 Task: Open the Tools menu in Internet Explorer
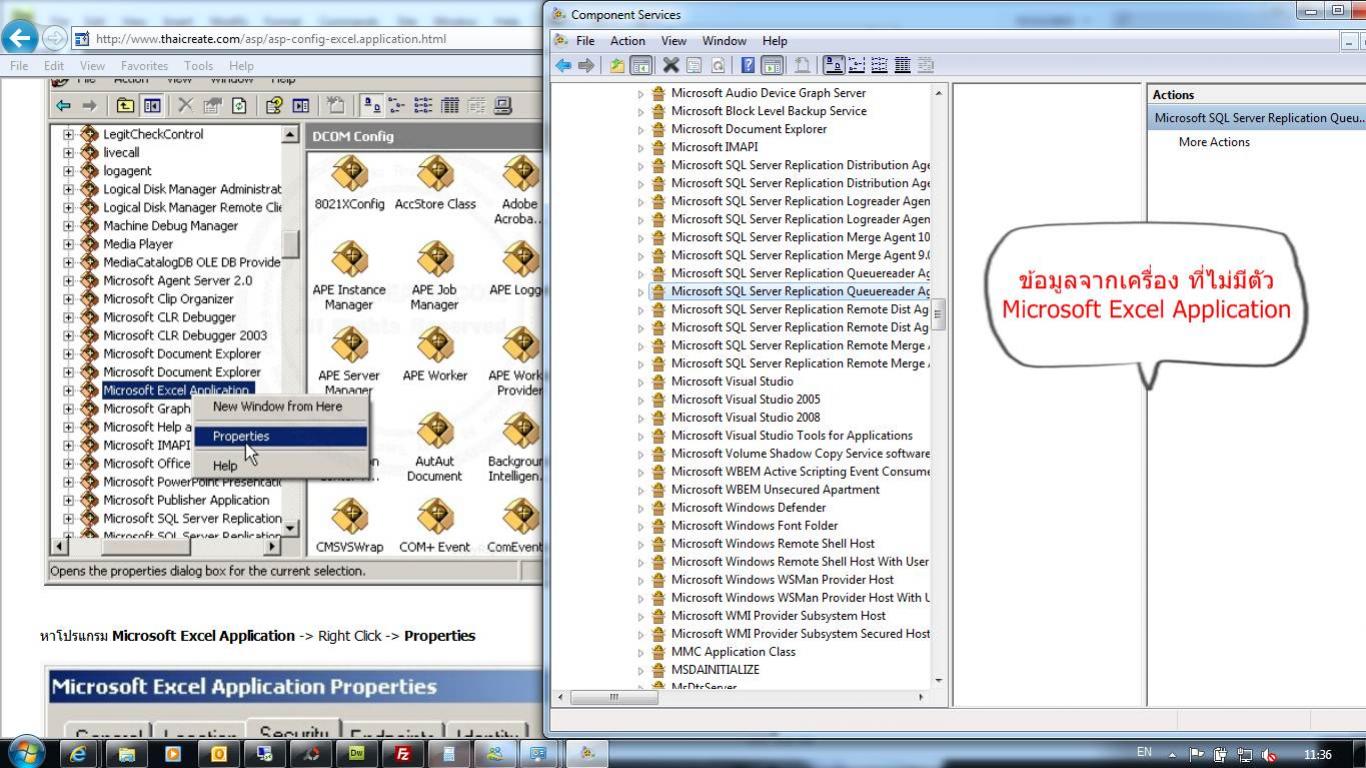tap(198, 66)
